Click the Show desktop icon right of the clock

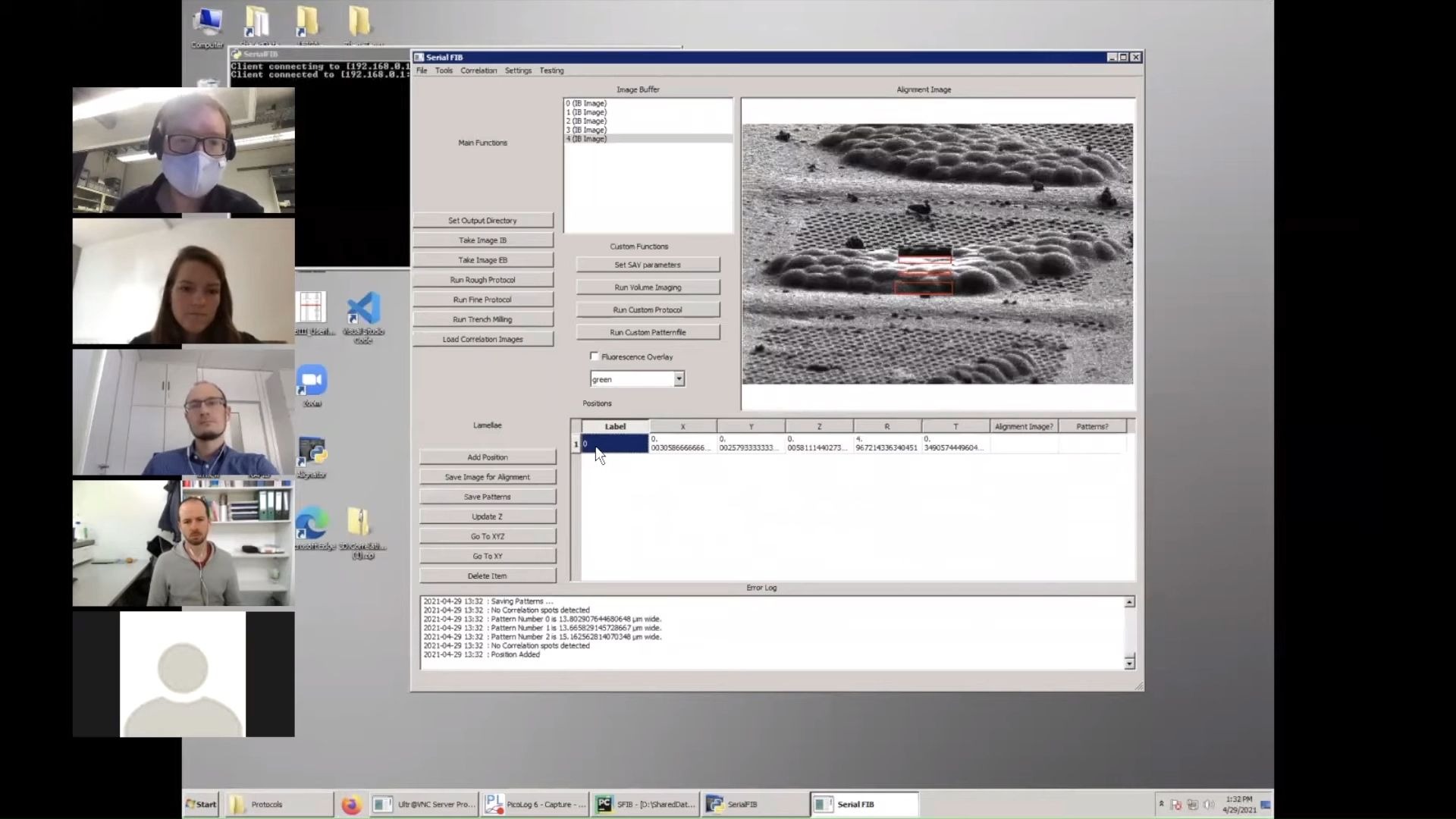1266,805
